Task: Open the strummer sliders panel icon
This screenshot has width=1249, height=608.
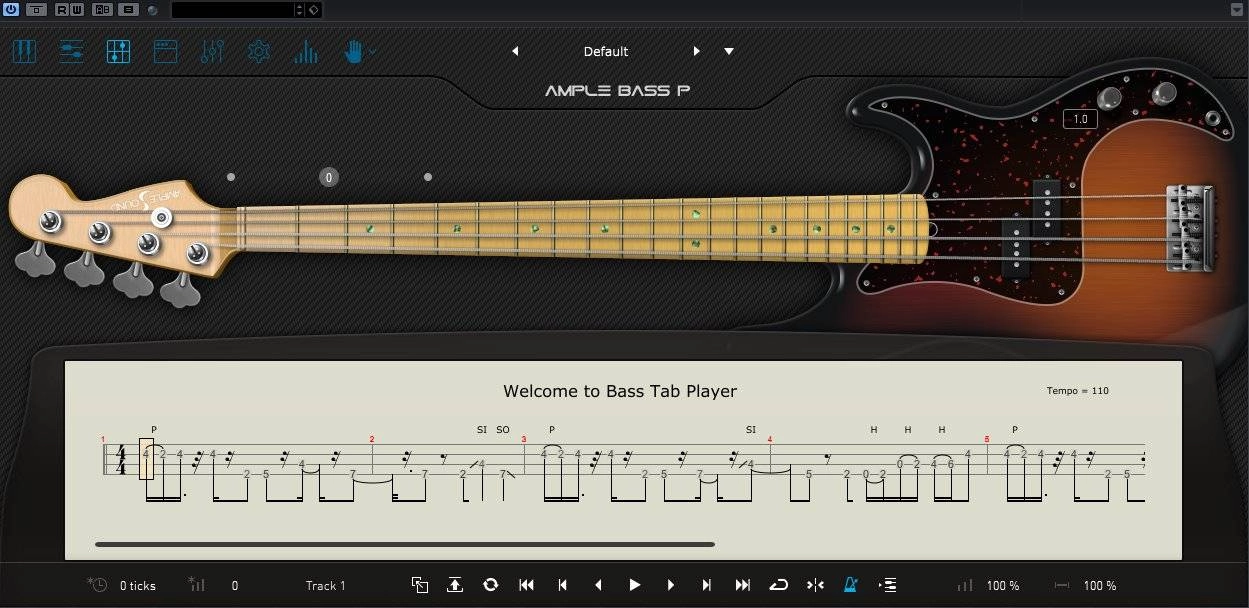Action: pyautogui.click(x=71, y=51)
